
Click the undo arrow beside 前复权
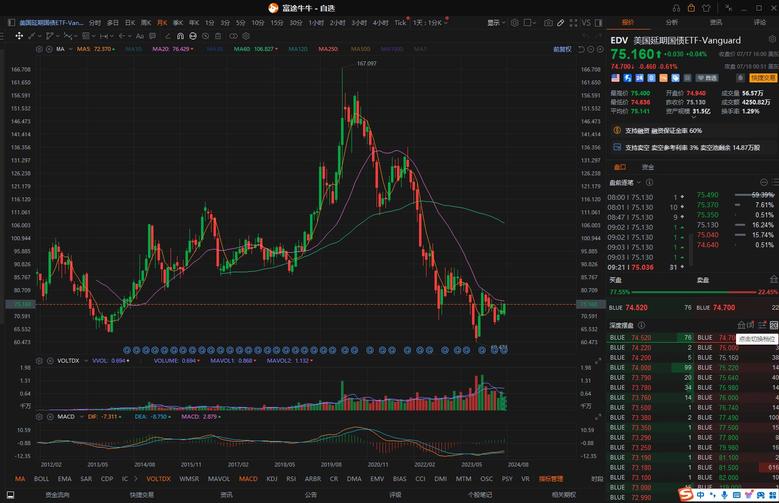(x=581, y=49)
